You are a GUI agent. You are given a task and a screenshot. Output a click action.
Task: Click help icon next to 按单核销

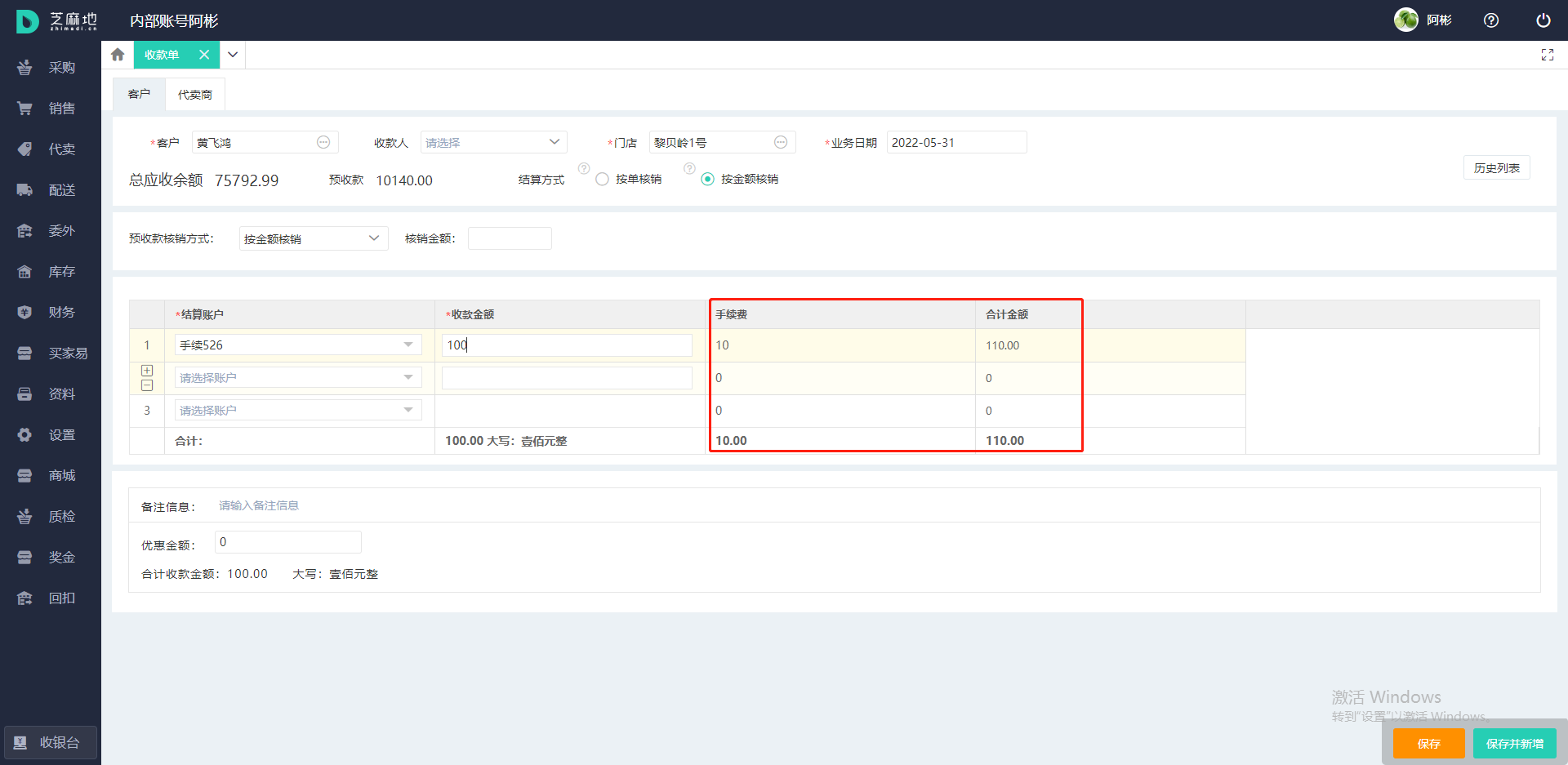[x=584, y=168]
